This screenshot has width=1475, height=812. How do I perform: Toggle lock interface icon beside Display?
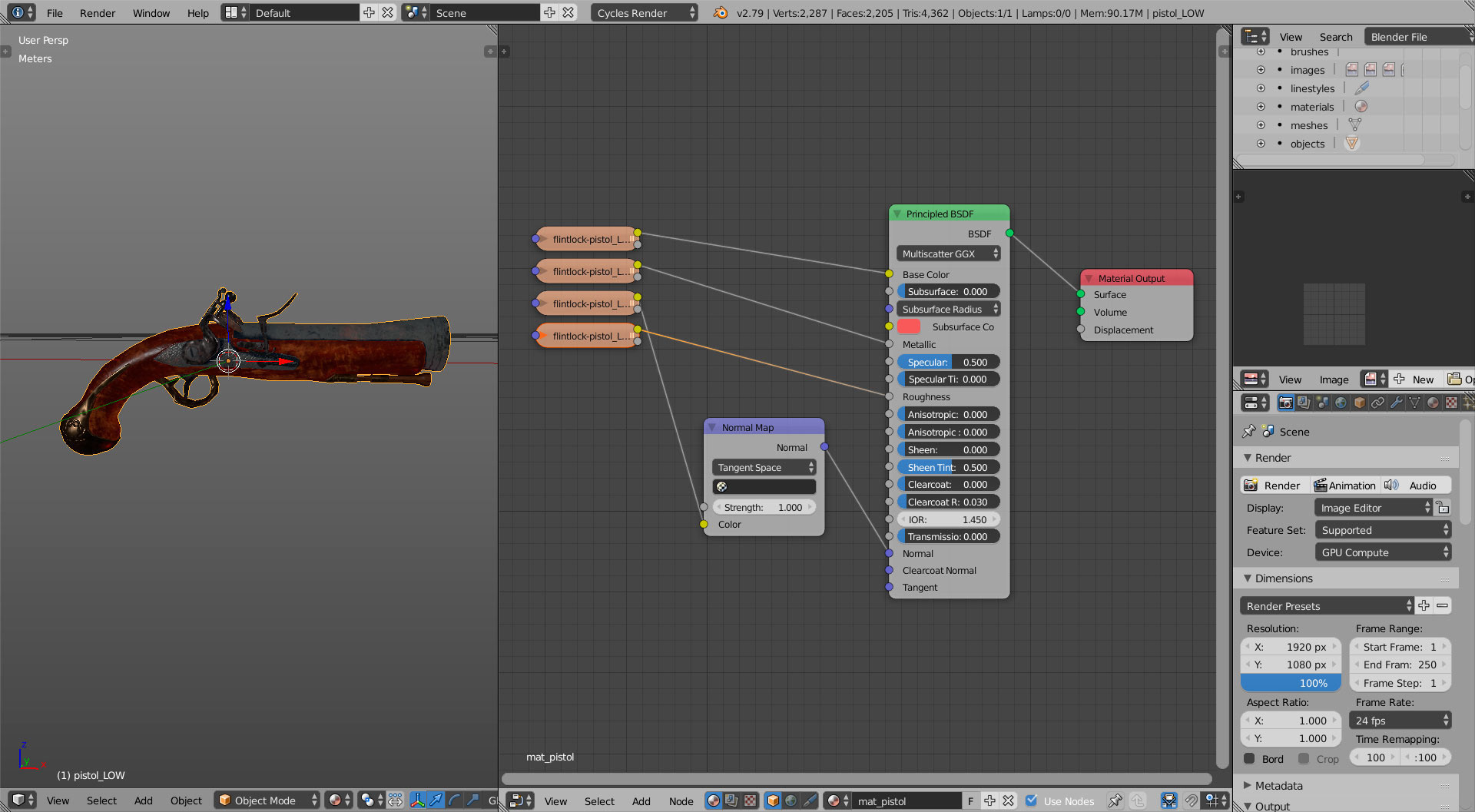tap(1444, 507)
